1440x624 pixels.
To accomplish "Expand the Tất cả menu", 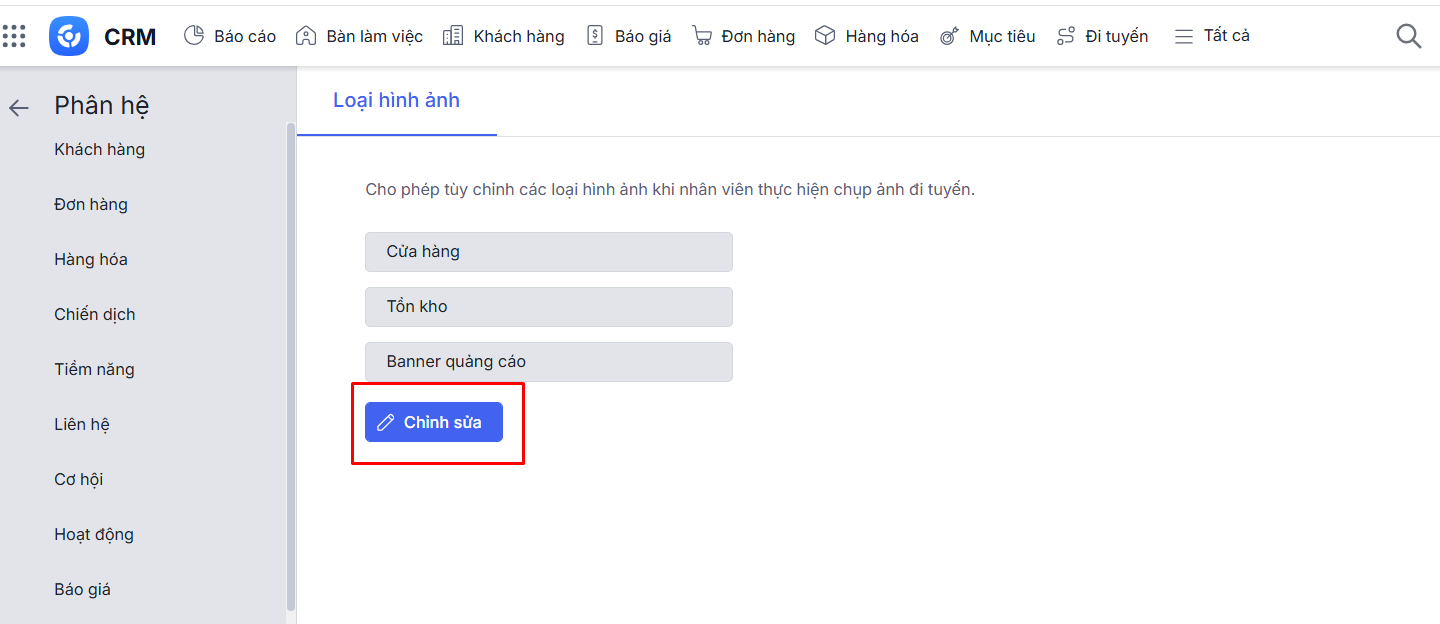I will tap(1212, 37).
